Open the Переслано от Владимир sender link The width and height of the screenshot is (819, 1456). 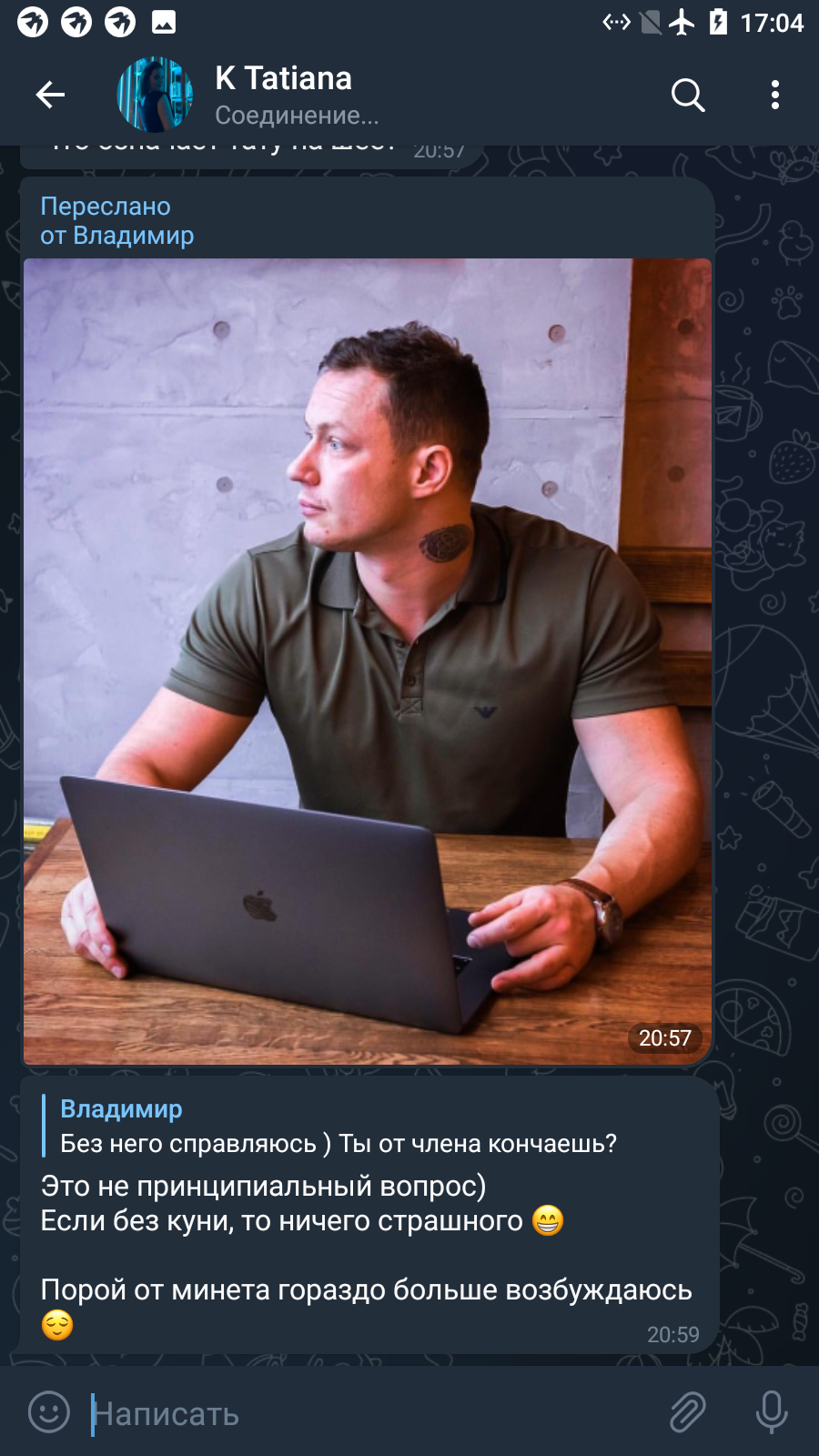116,221
